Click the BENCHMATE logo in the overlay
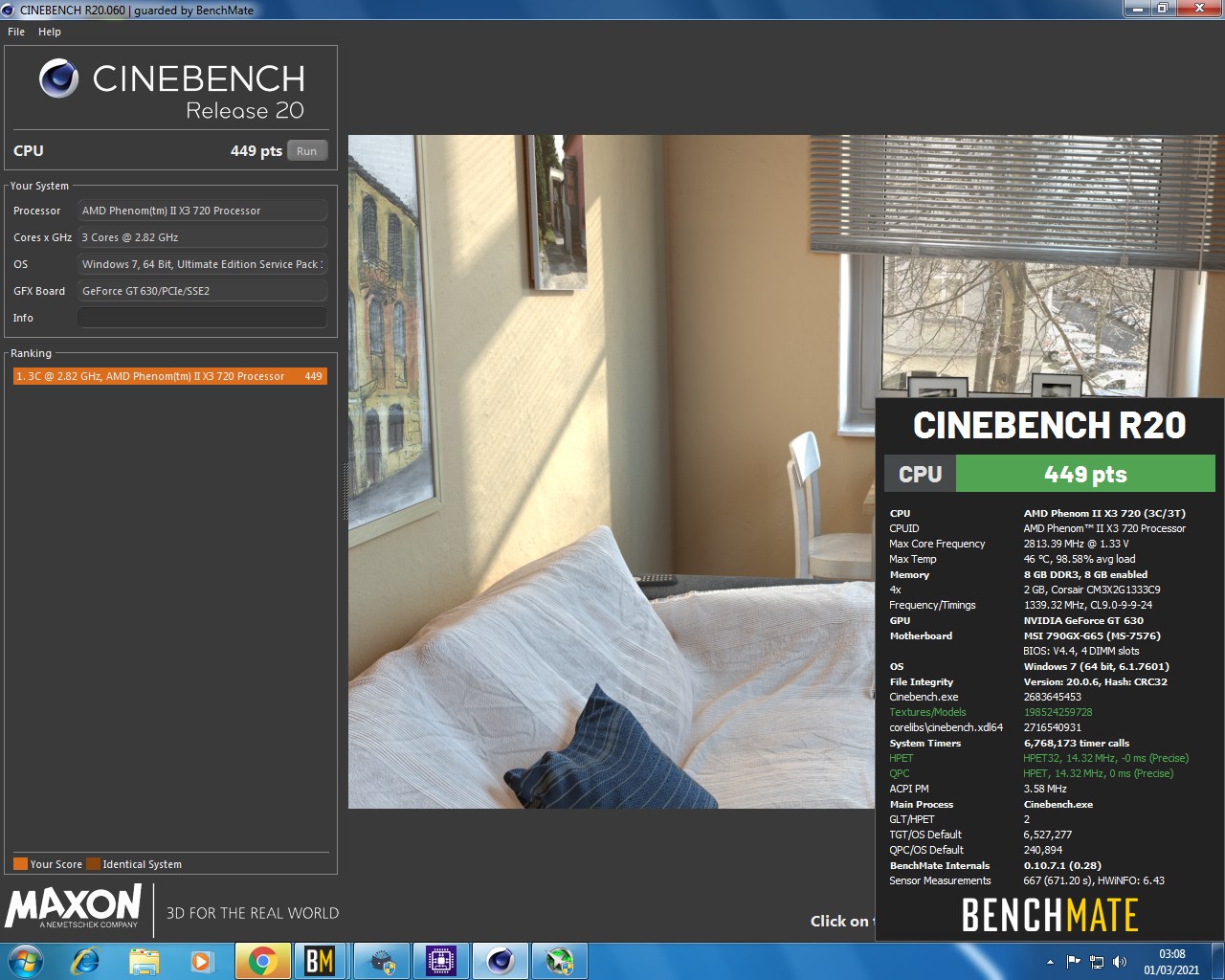 click(1050, 915)
